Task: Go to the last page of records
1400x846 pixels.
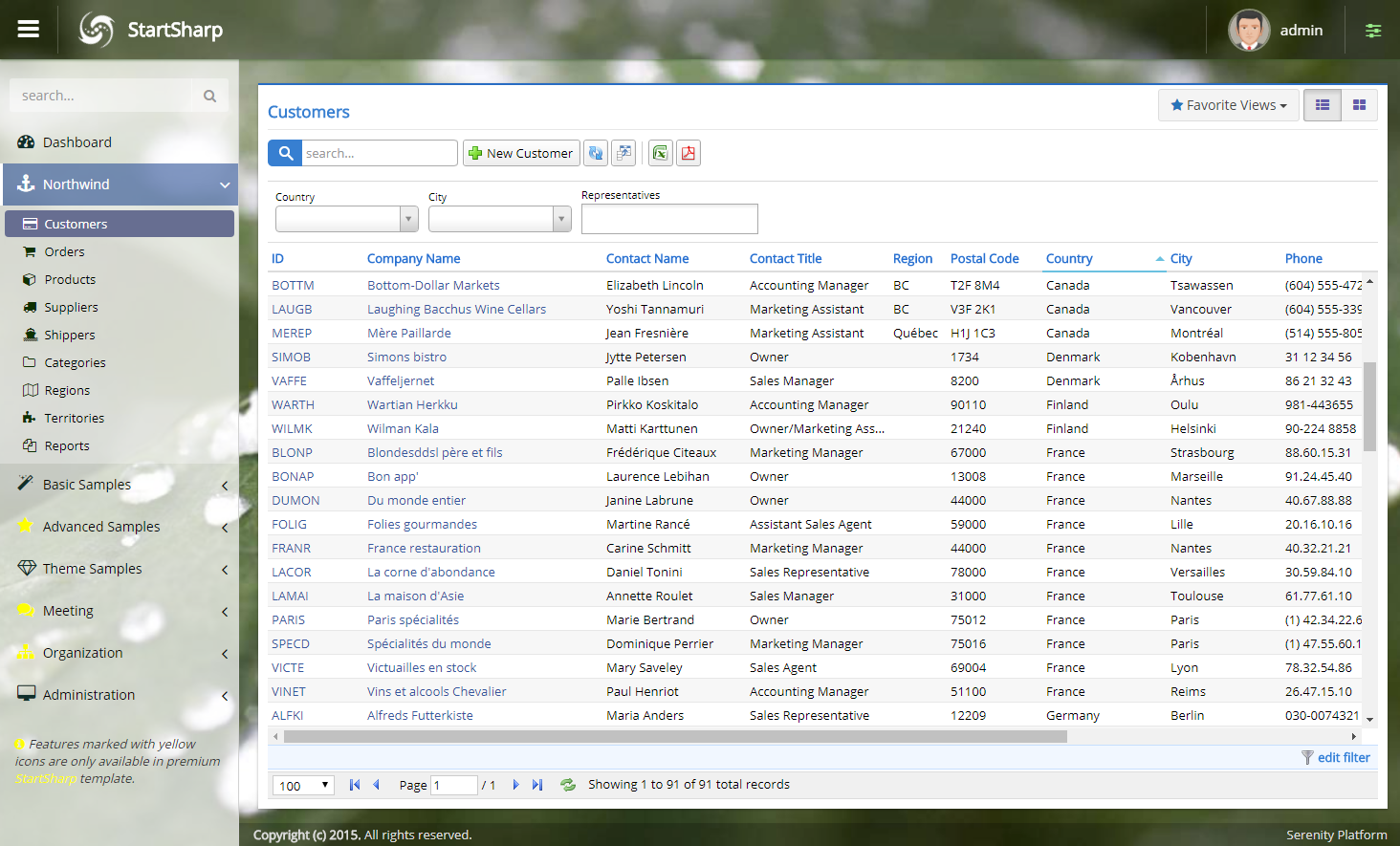Action: coord(537,785)
